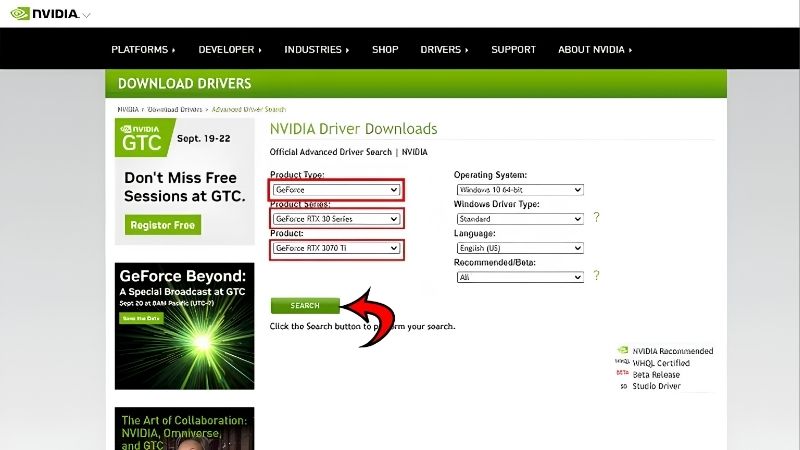
Task: Click Advanced Driver Search breadcrumb
Action: 248,109
